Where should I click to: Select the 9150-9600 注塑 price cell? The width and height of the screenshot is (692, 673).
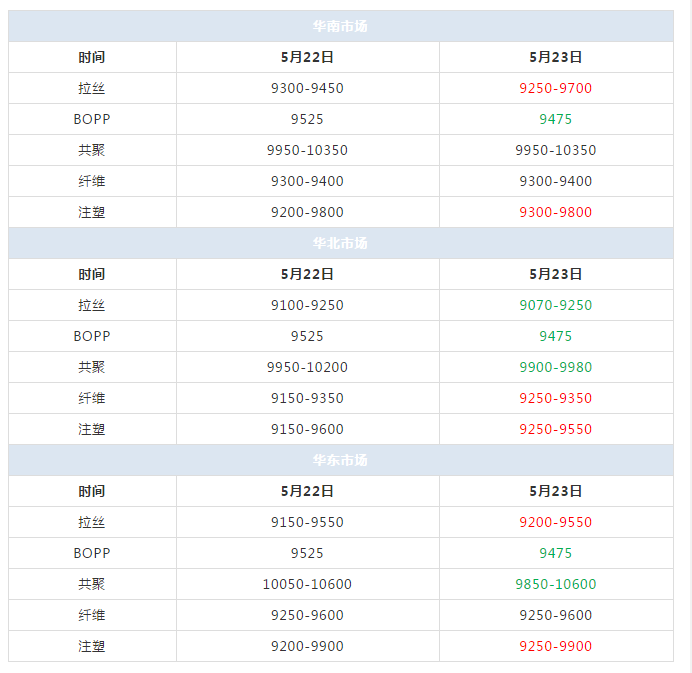[x=307, y=429]
